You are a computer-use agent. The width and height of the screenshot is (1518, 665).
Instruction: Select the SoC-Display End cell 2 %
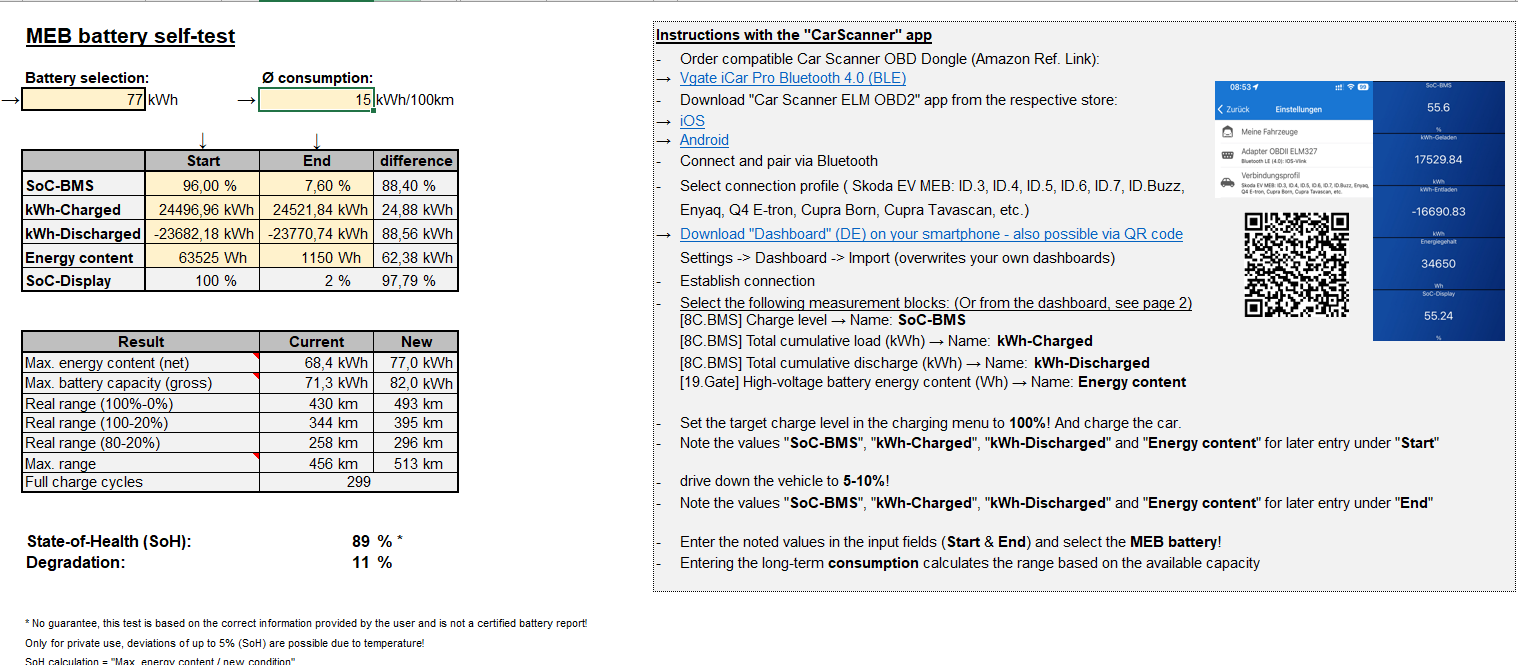click(316, 281)
